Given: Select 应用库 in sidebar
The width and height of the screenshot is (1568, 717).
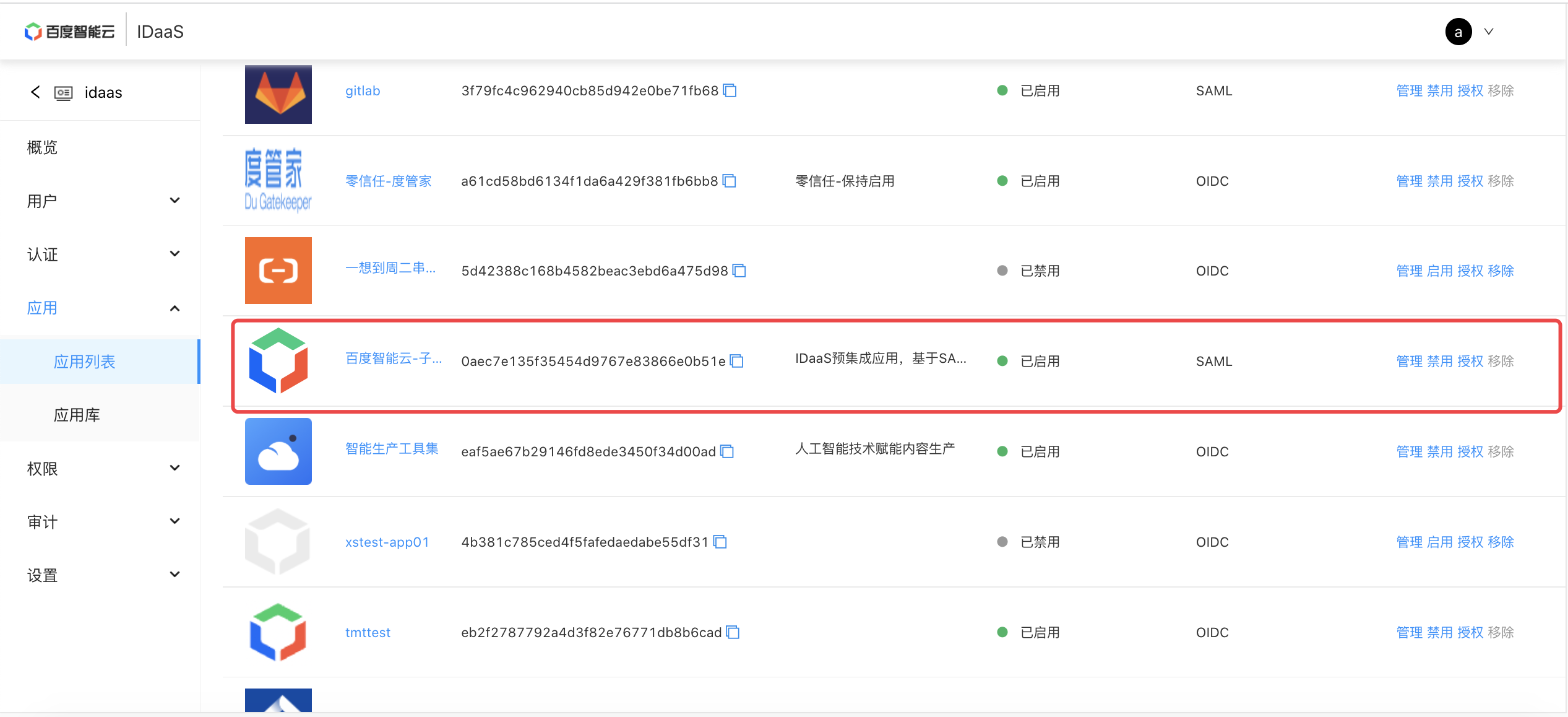Looking at the screenshot, I should click(x=77, y=415).
